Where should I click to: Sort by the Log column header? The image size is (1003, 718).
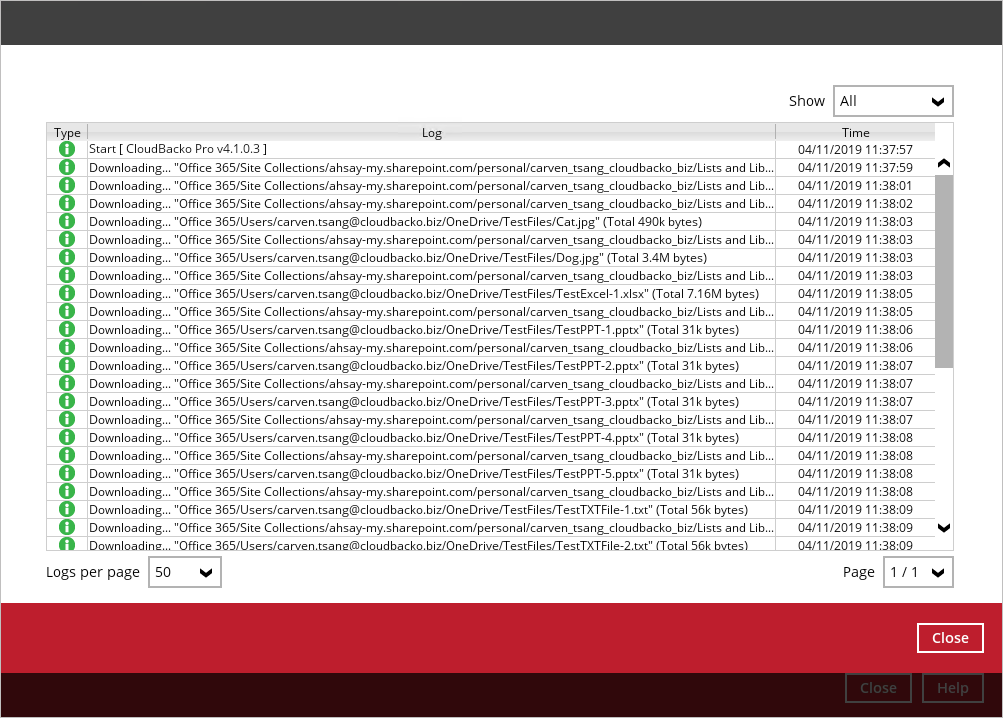point(431,132)
